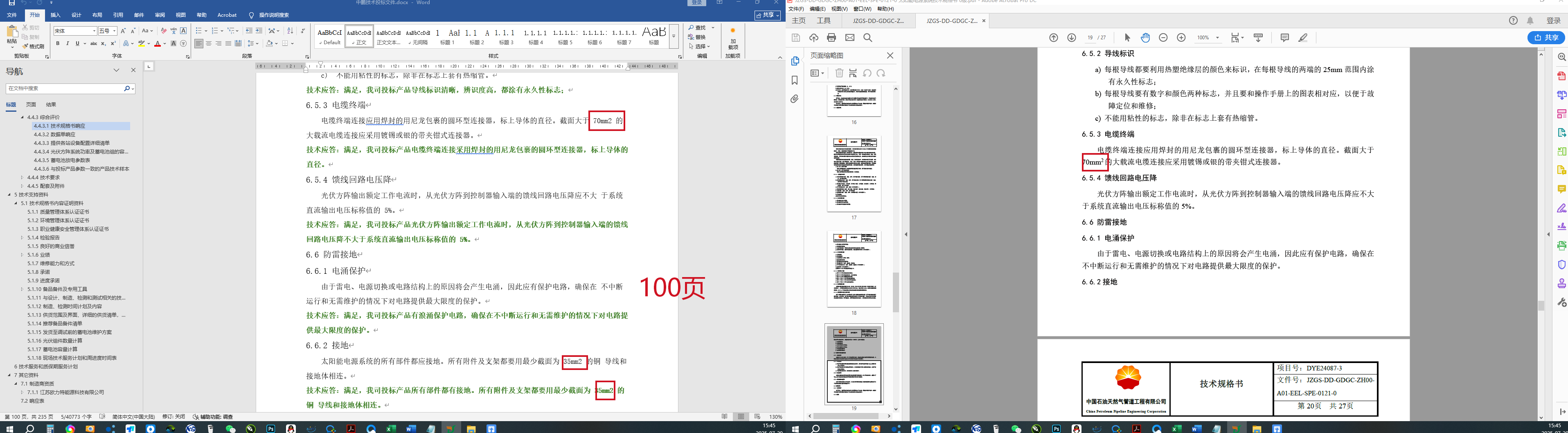This screenshot has height=433, width=1568.
Task: Justify text in Word ribbon
Action: [x=228, y=44]
